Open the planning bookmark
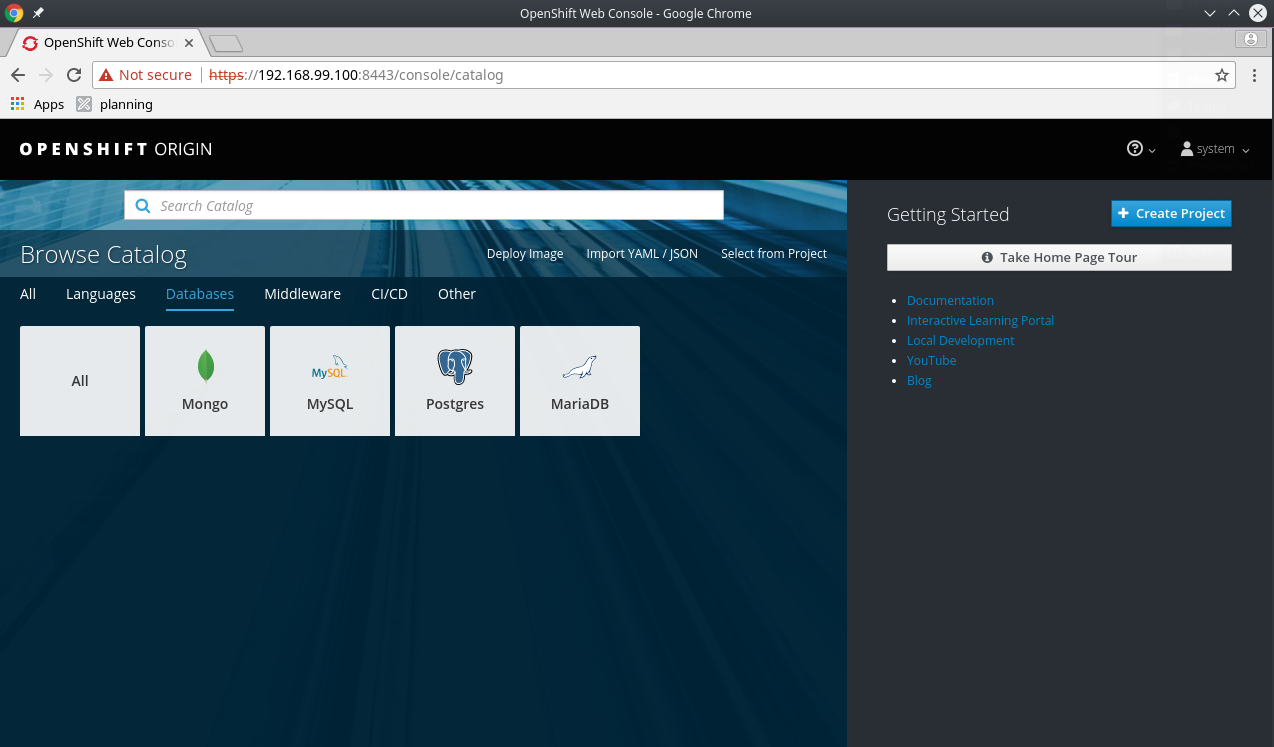 click(x=115, y=104)
